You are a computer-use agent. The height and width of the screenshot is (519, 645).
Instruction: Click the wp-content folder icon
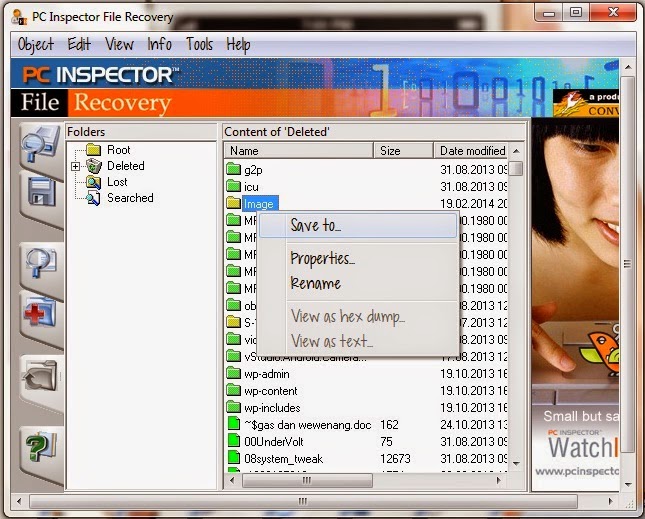point(234,390)
